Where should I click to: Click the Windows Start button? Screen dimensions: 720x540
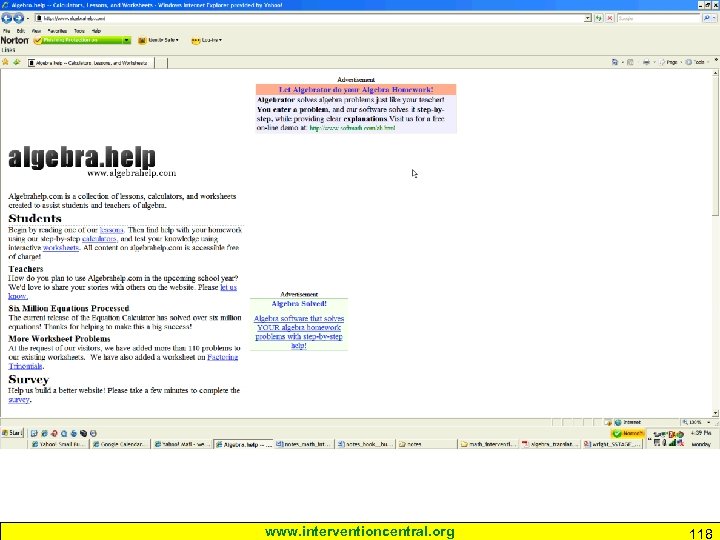pyautogui.click(x=12, y=433)
